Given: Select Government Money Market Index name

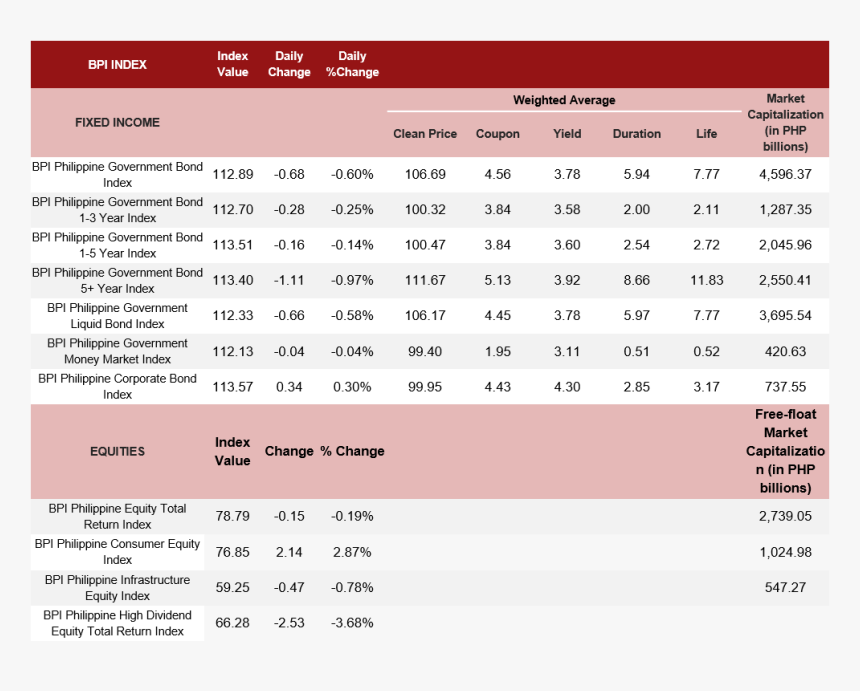Looking at the screenshot, I should 117,351.
